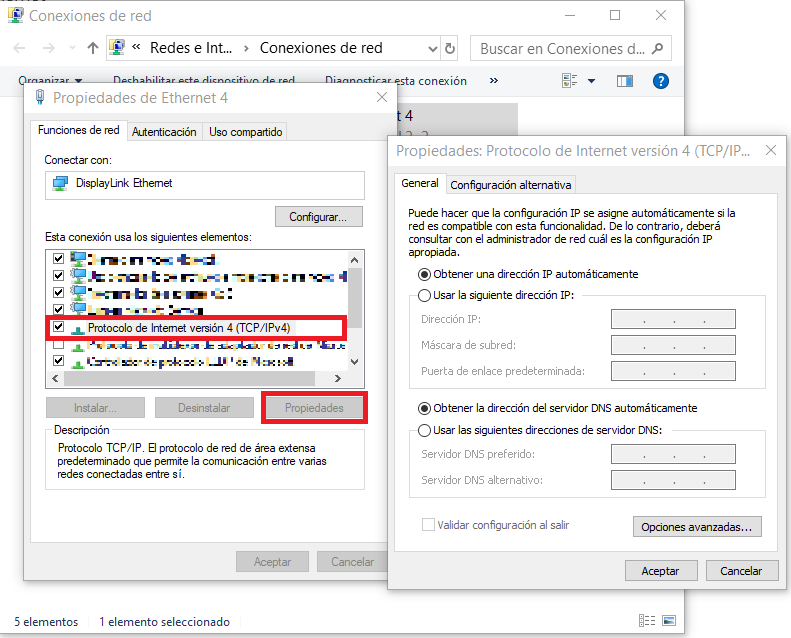Uncheck Protocolo de Internet versión 4 checkbox
Screen dimensions: 791x638
[x=58, y=327]
